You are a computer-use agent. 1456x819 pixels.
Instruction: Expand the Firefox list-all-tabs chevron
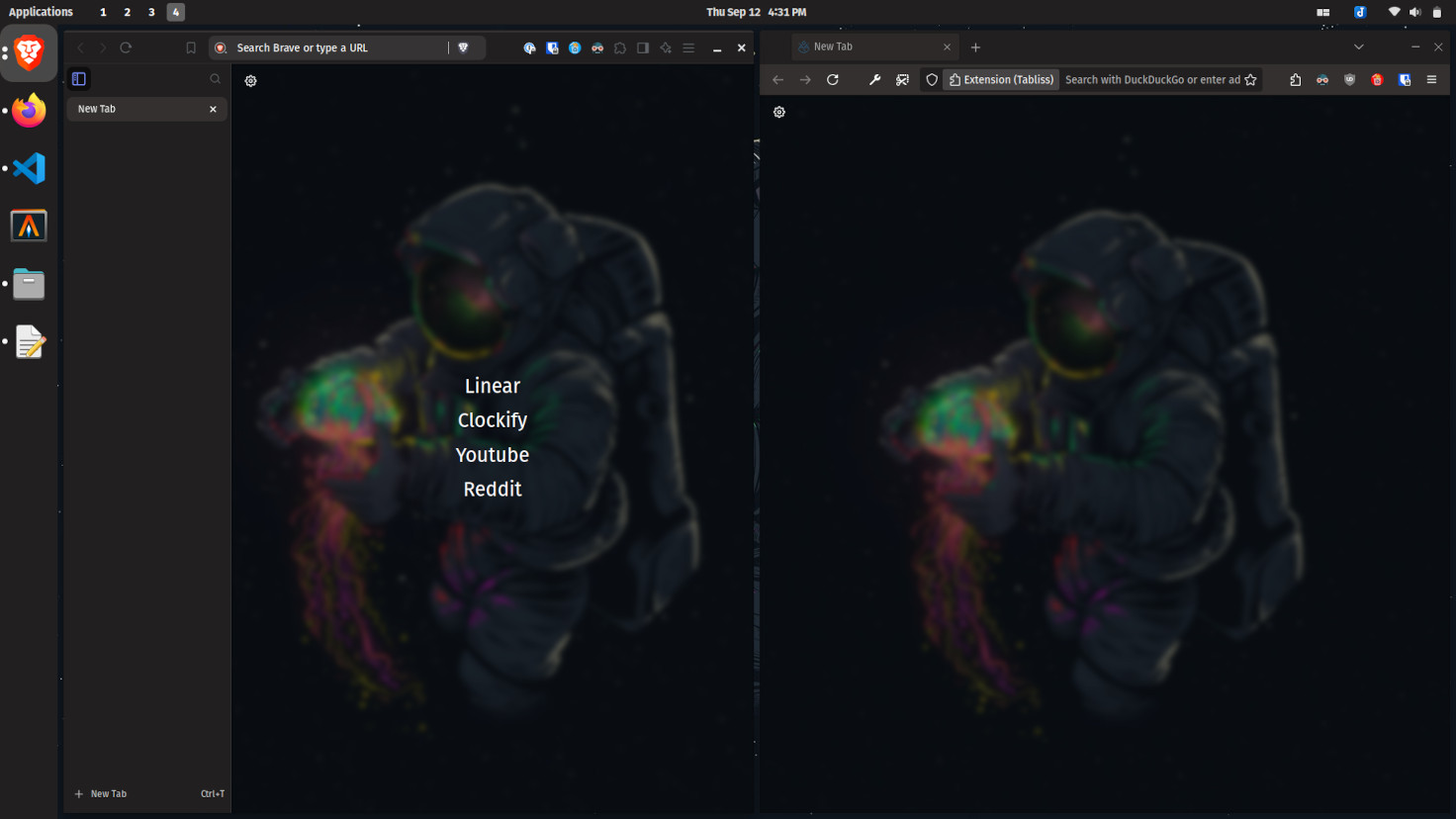coord(1359,46)
